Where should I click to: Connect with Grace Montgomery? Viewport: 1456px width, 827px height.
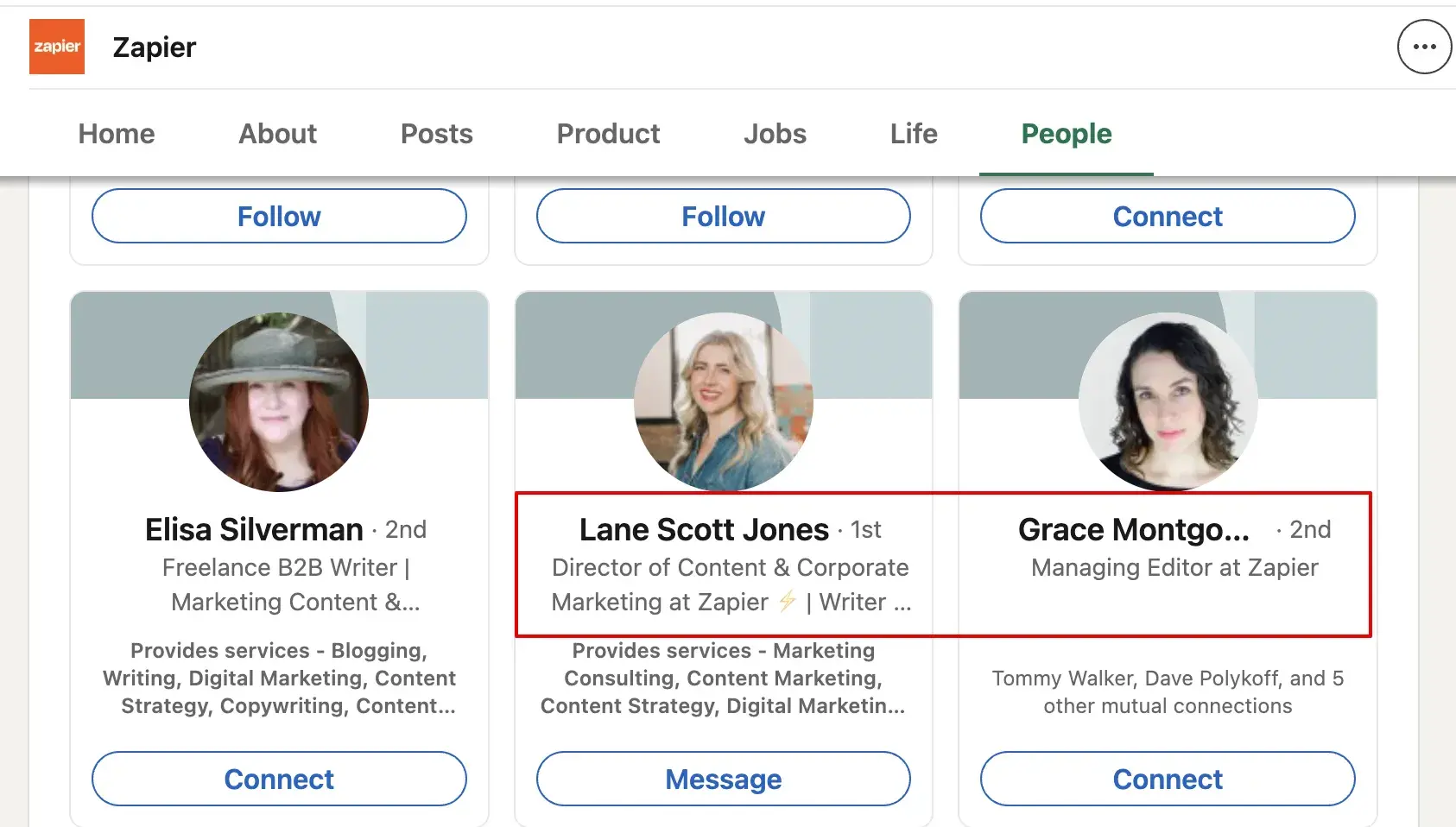click(x=1168, y=779)
